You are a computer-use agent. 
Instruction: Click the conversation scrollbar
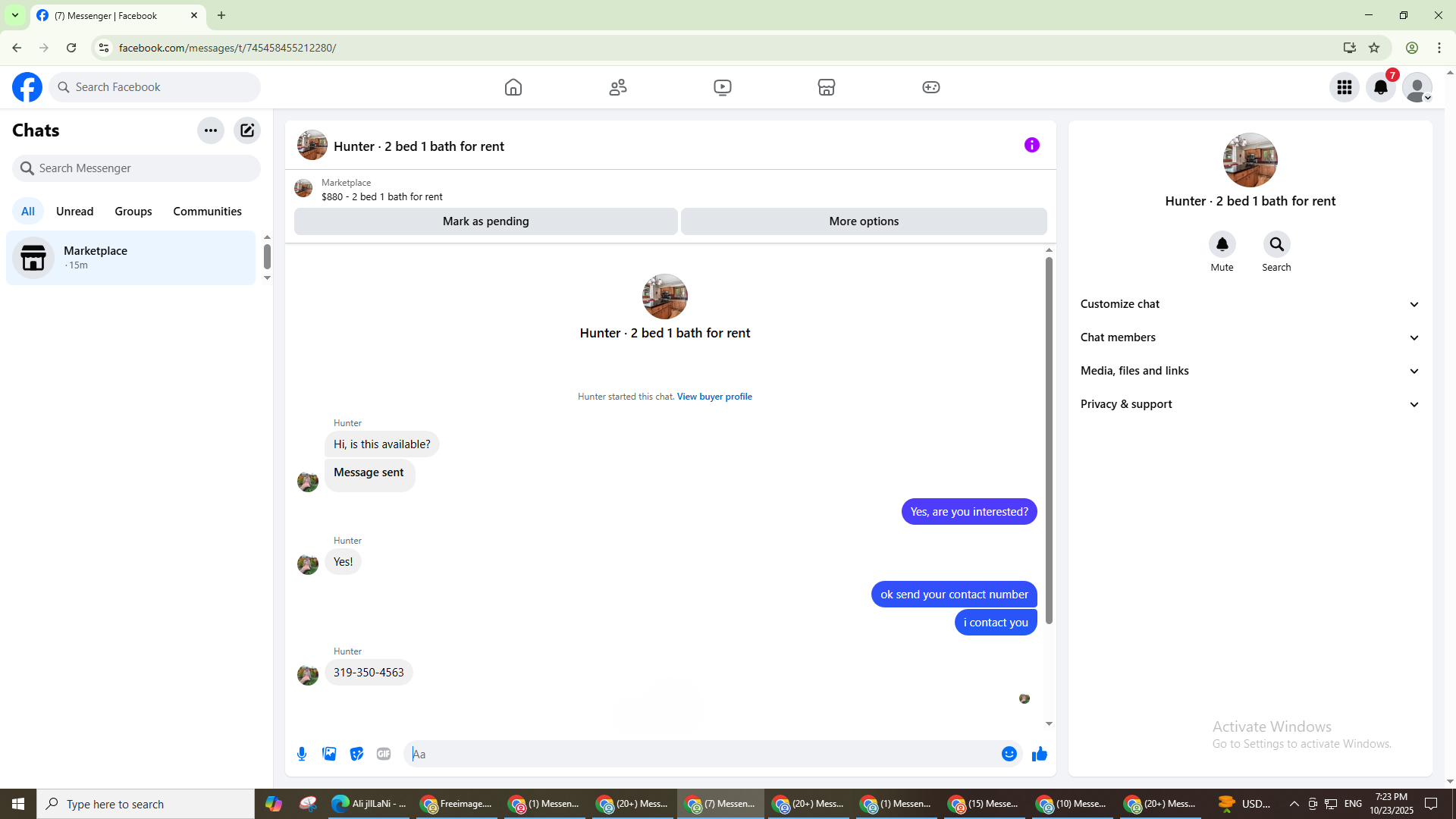pos(1049,440)
